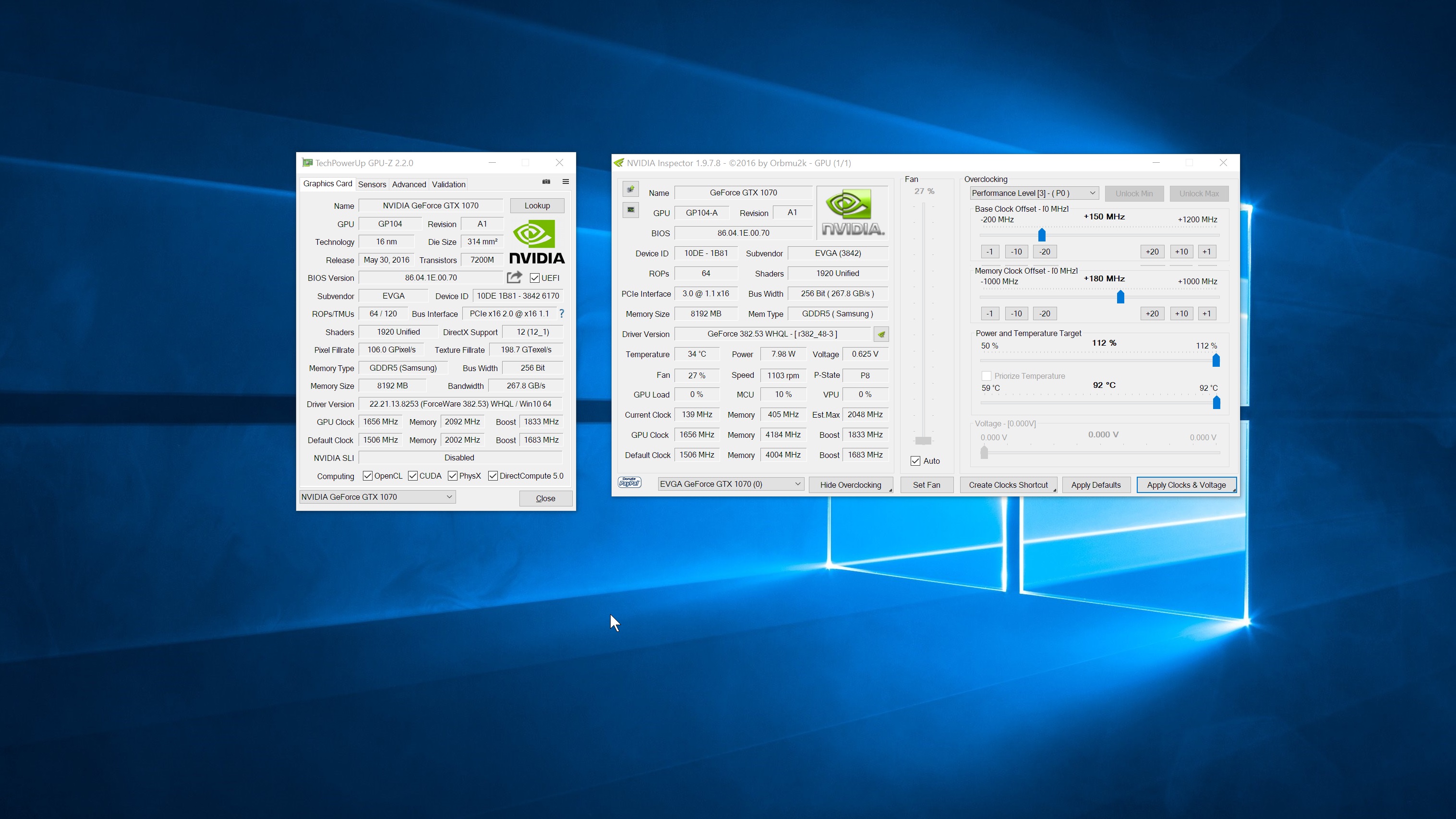Open the GPU-Z graphics card selector dropdown
Viewport: 1456px width, 819px height.
point(377,497)
